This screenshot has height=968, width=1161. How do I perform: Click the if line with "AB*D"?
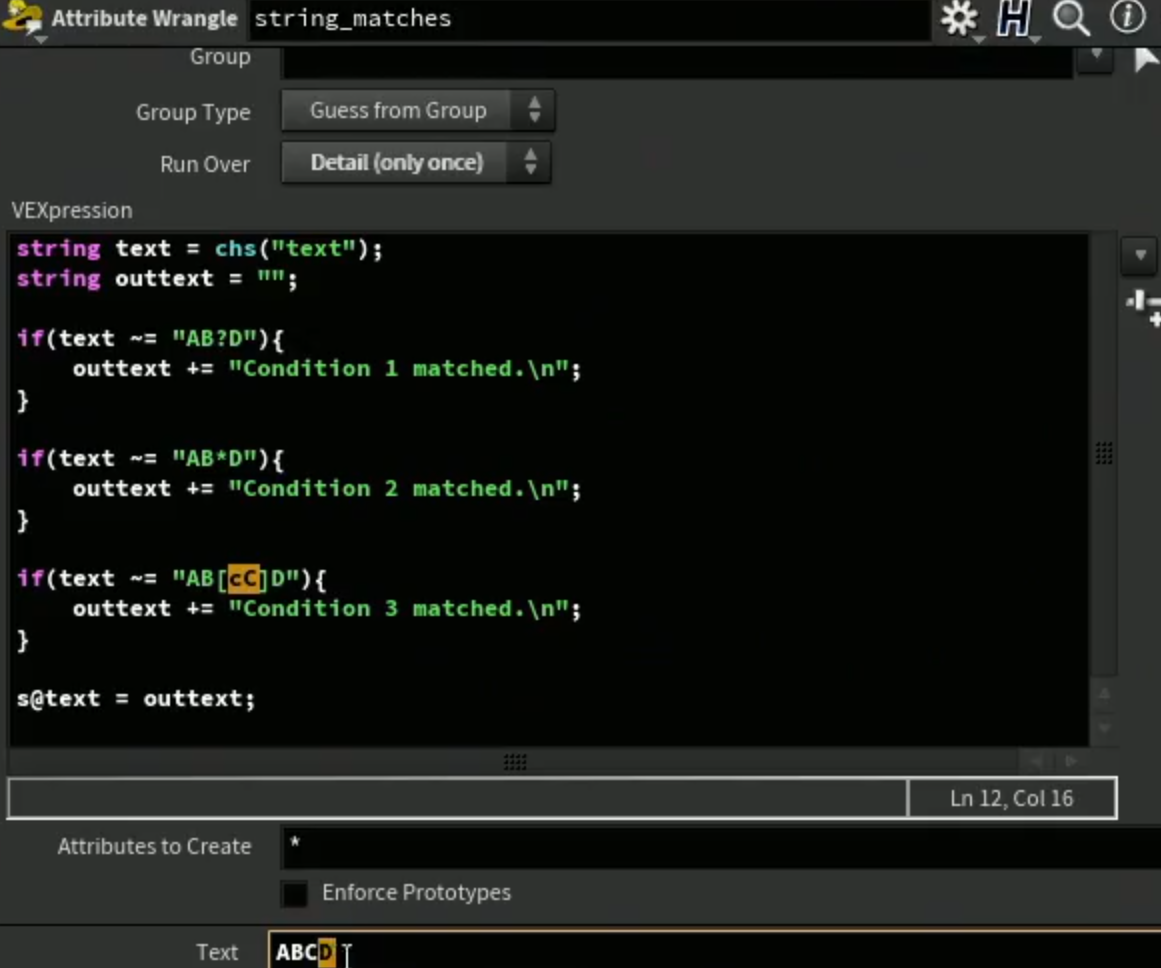150,459
